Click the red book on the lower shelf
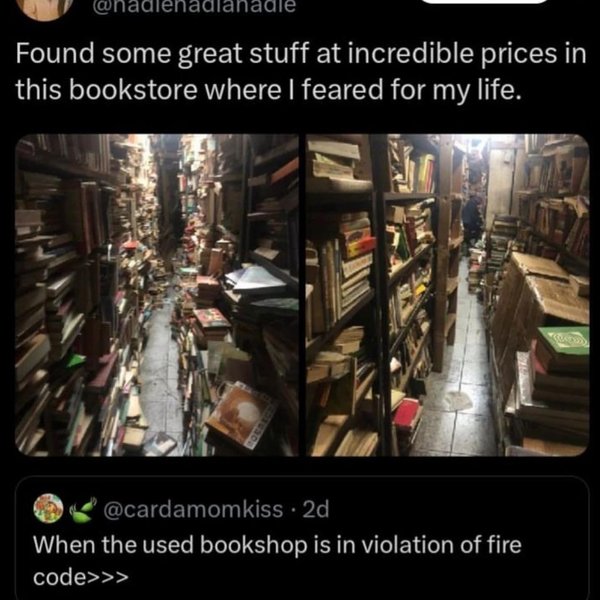 [x=407, y=414]
